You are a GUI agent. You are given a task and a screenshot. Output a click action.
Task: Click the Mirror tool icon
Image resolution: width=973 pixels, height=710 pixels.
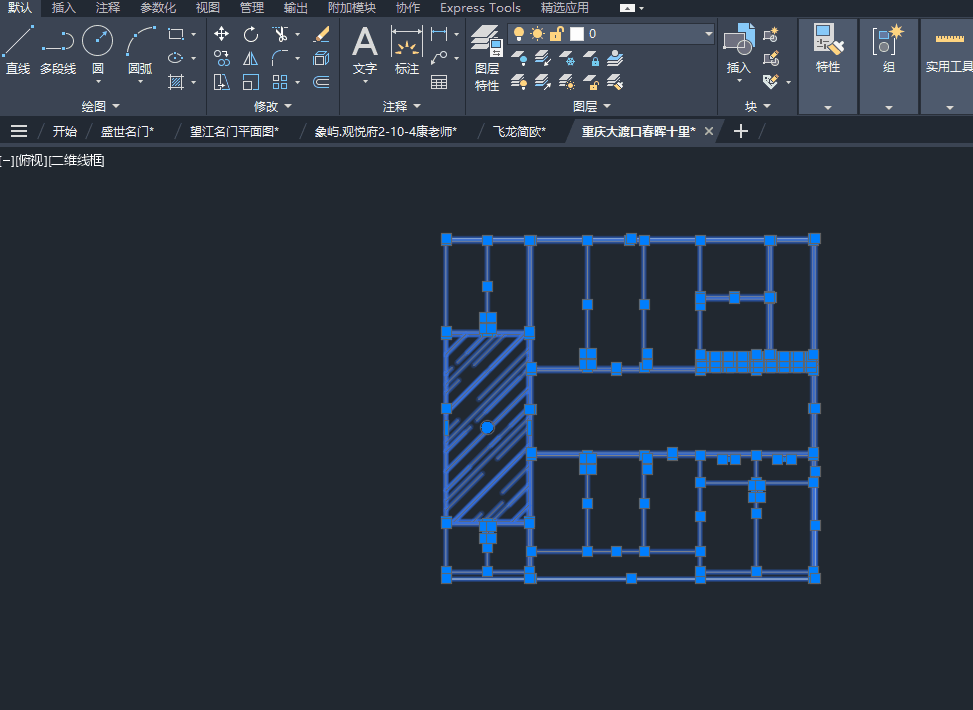(251, 58)
